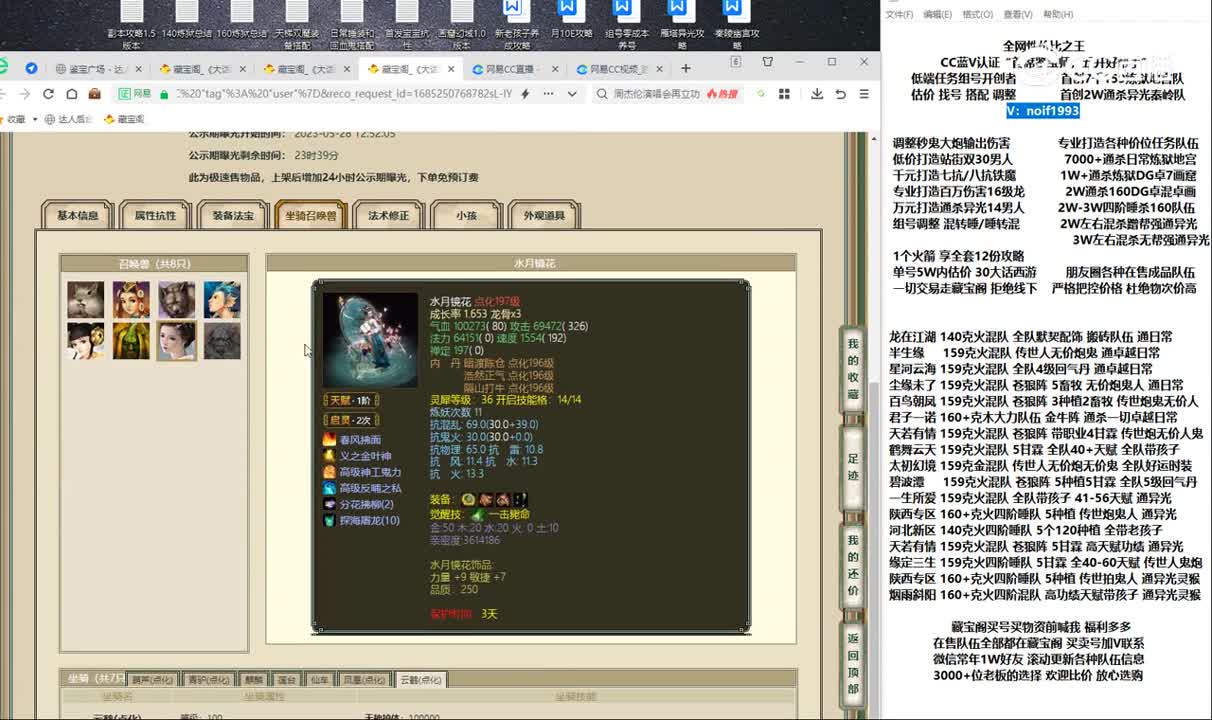Select the 葫芦(点化) mount tab
The width and height of the screenshot is (1212, 720).
(x=153, y=679)
